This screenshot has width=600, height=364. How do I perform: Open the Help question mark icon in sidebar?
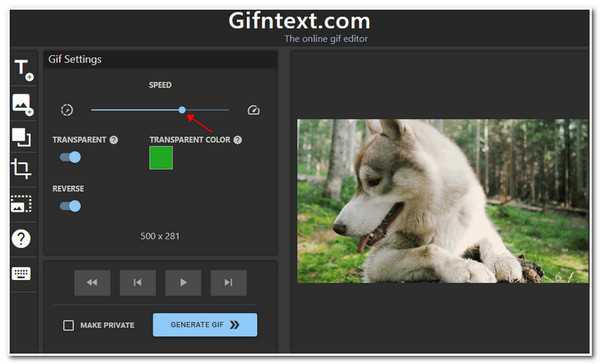(21, 238)
